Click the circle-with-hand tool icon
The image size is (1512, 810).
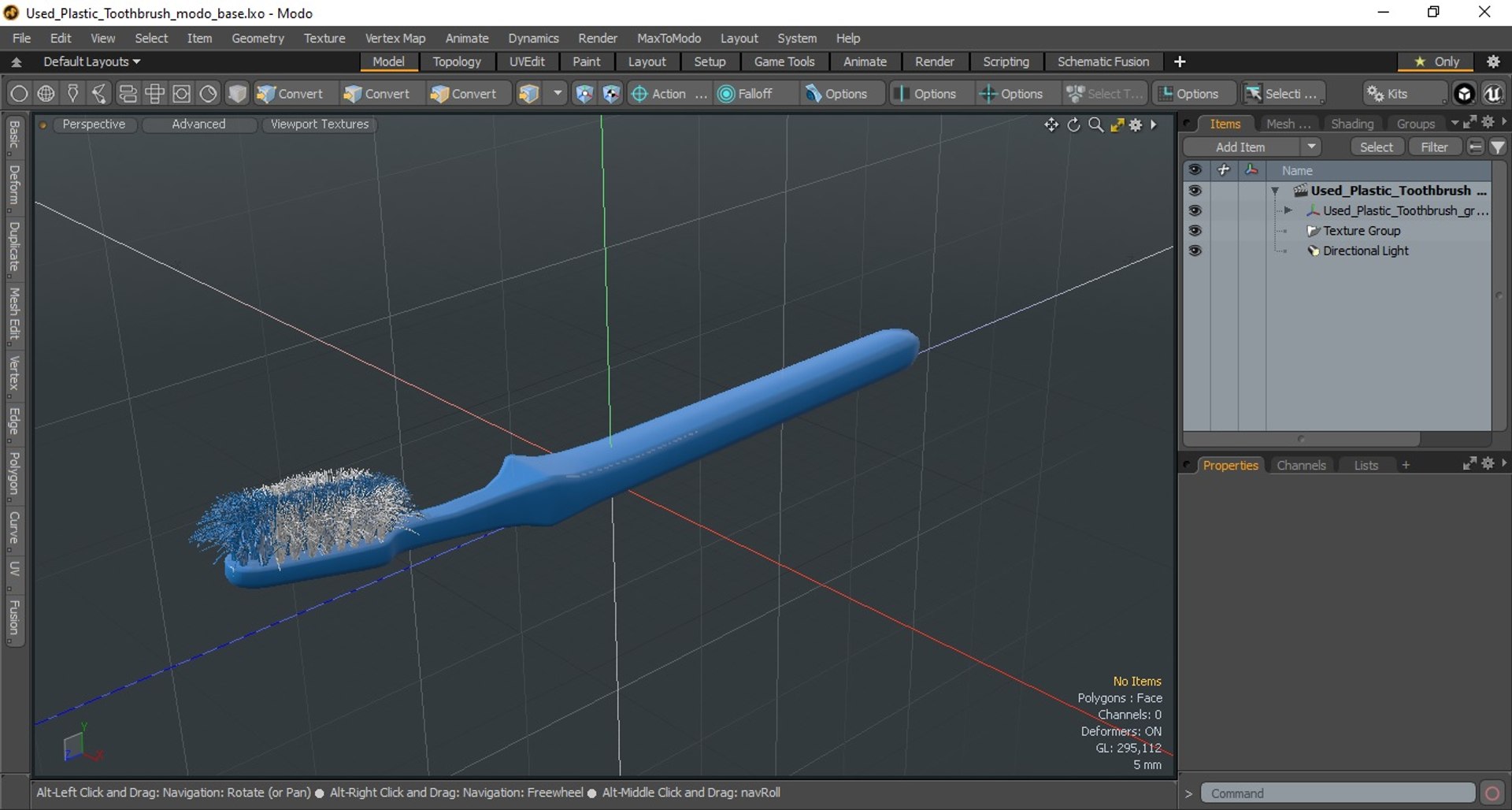click(x=208, y=94)
